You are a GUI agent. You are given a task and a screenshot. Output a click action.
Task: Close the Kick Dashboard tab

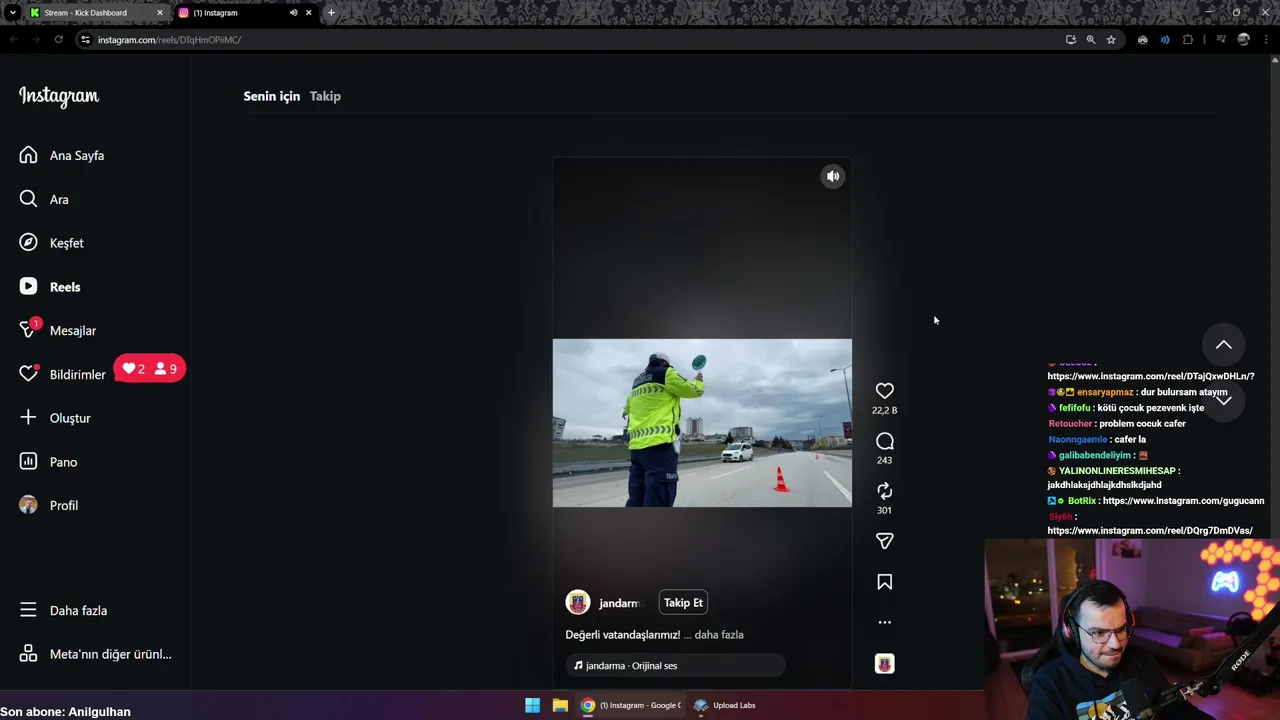pos(160,13)
